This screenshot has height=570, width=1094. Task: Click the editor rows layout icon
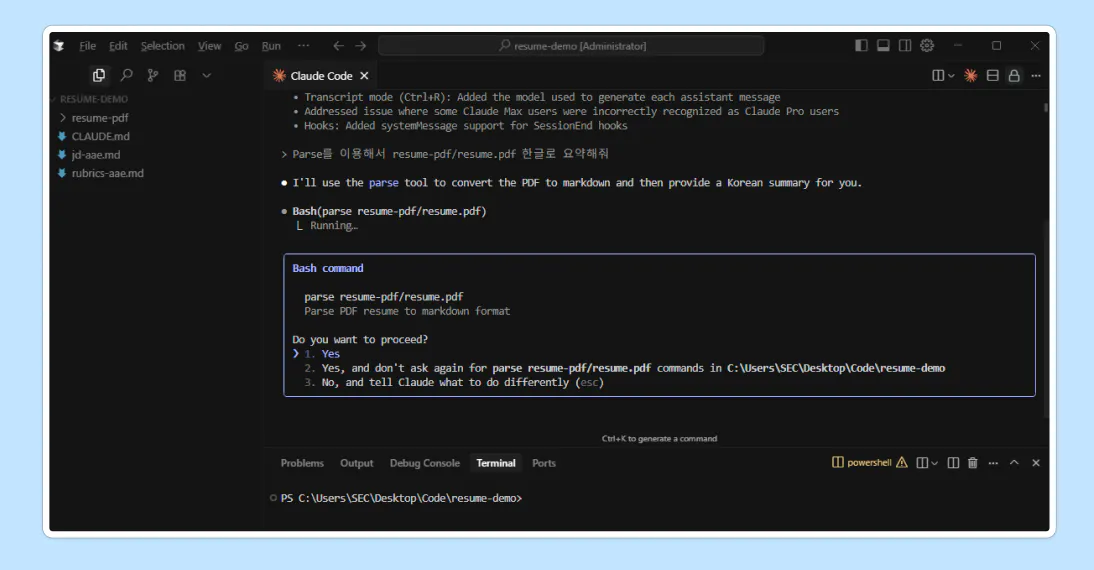coord(993,75)
